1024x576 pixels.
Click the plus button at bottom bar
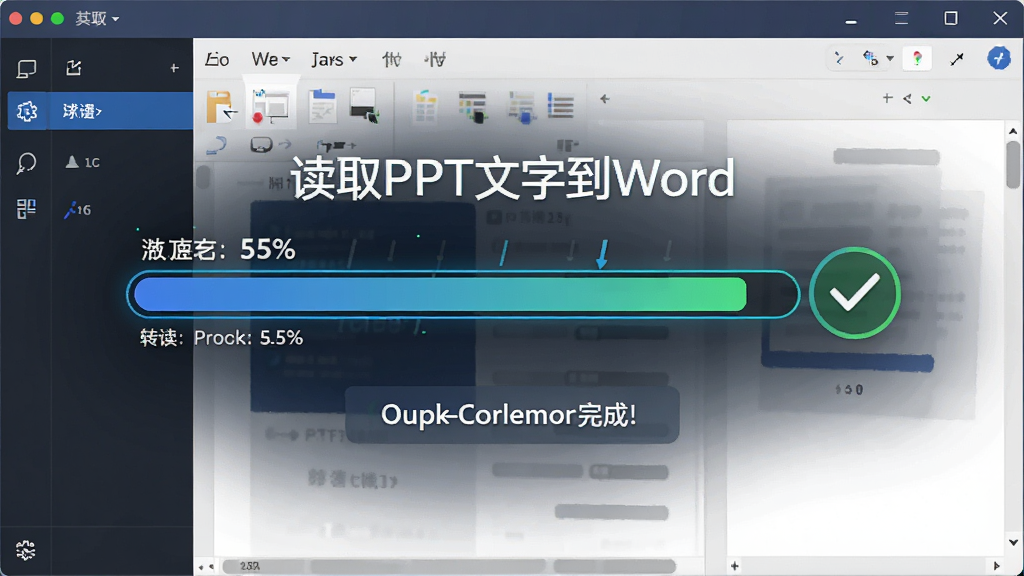(735, 566)
